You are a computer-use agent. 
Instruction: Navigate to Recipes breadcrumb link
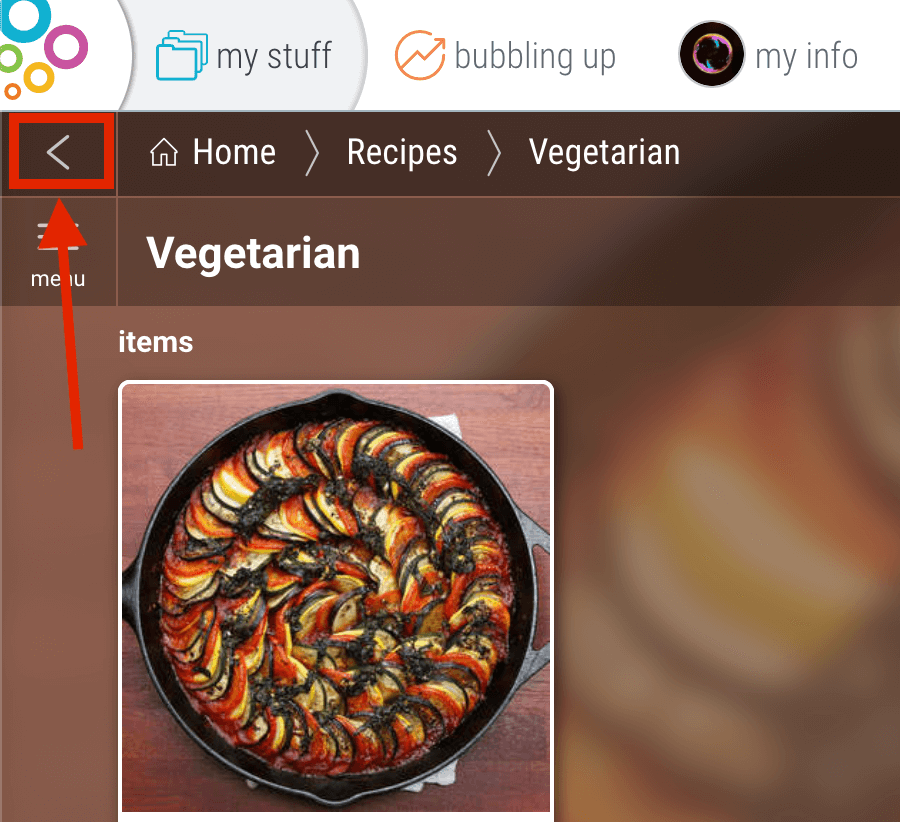402,153
